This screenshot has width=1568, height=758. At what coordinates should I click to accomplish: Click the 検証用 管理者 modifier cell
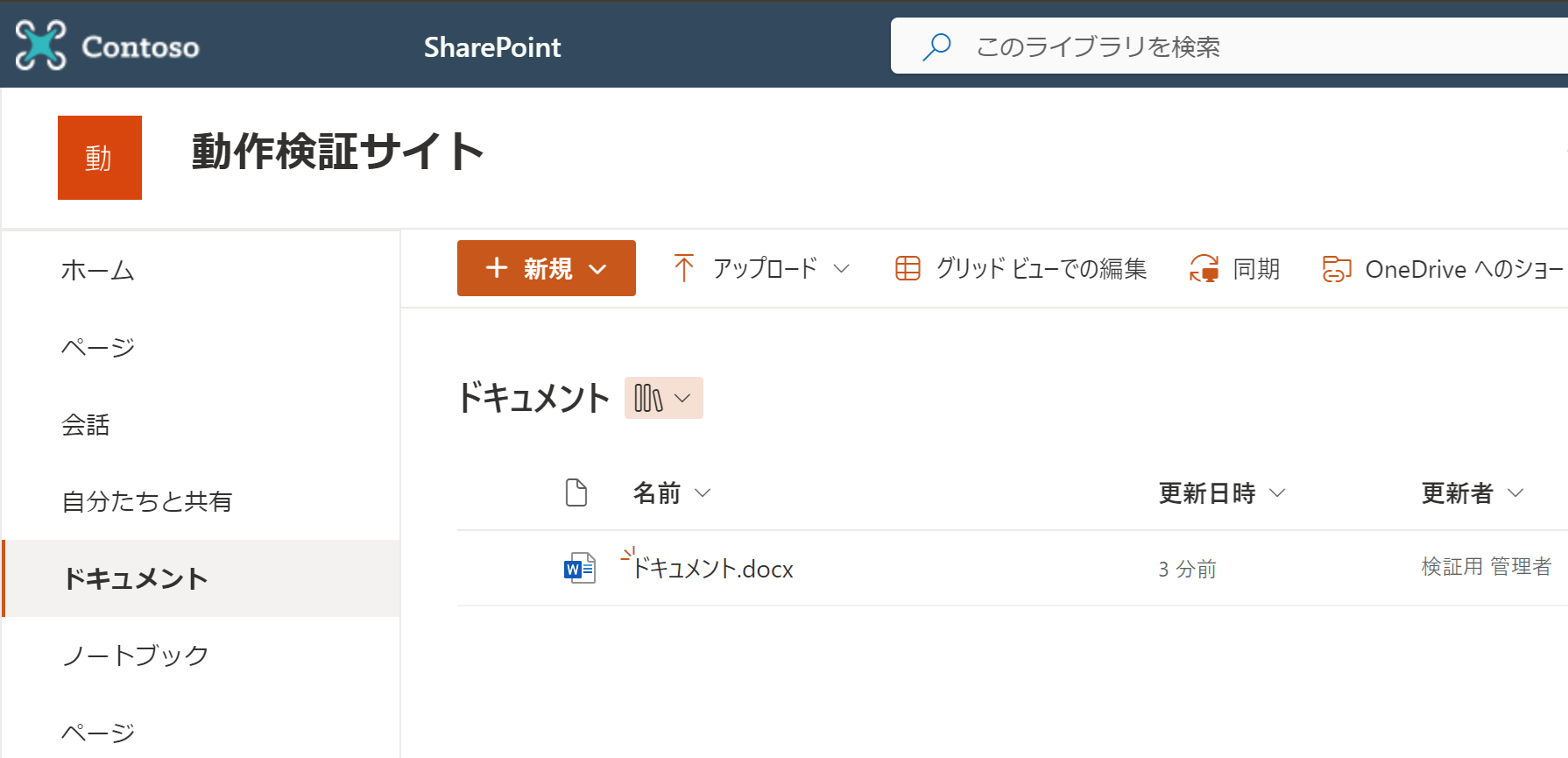coord(1487,567)
